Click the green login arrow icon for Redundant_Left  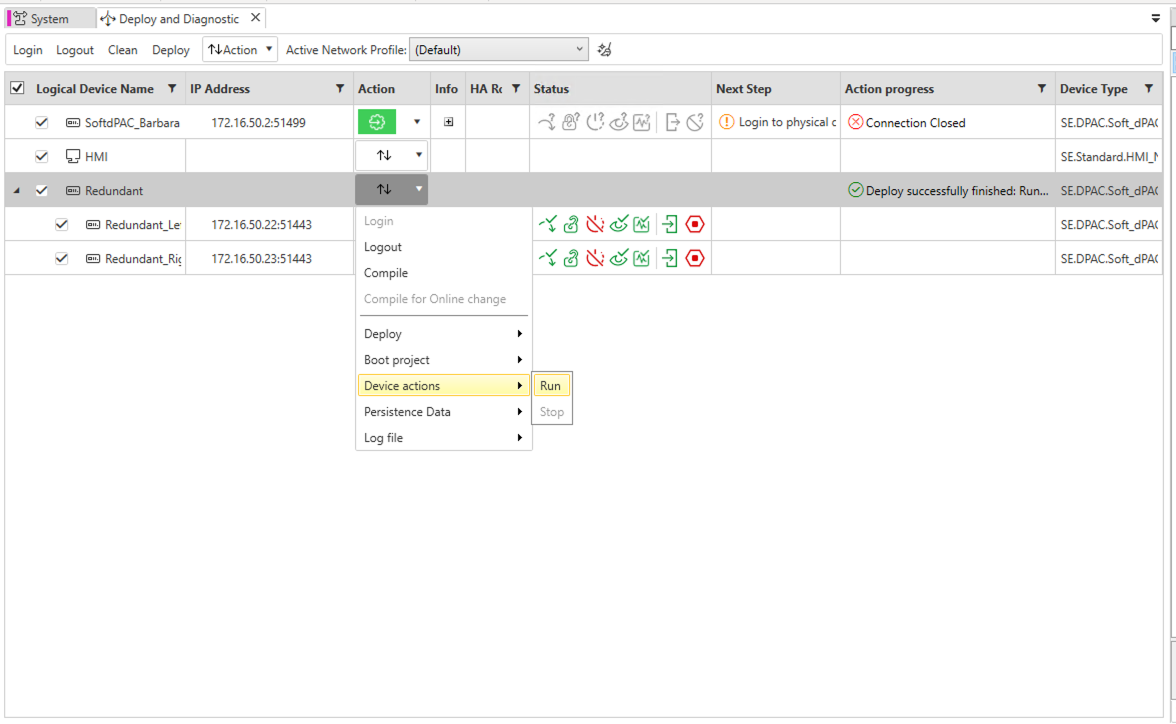(670, 224)
